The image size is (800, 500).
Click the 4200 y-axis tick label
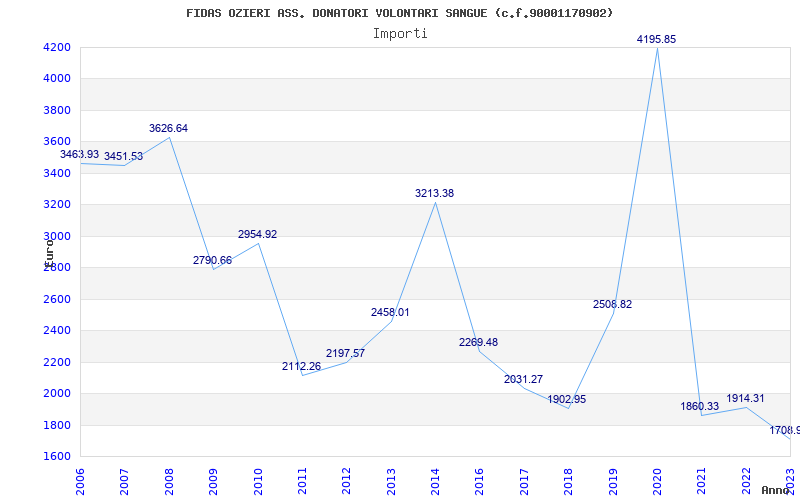(57, 47)
